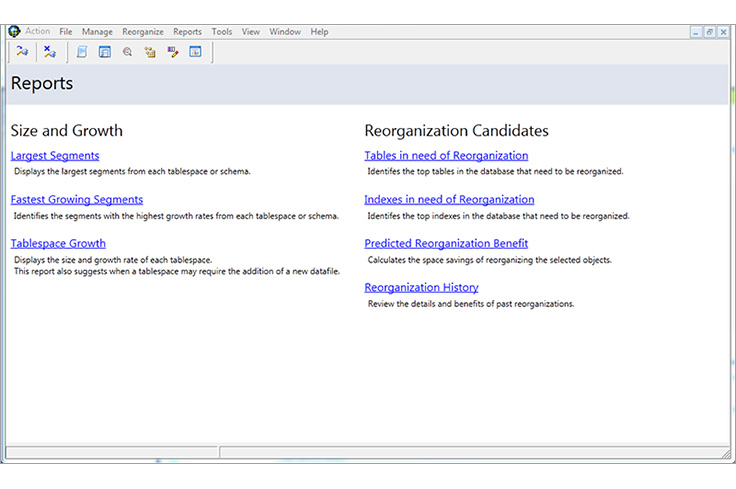Open the Action menu
This screenshot has width=736, height=489.
(x=38, y=31)
